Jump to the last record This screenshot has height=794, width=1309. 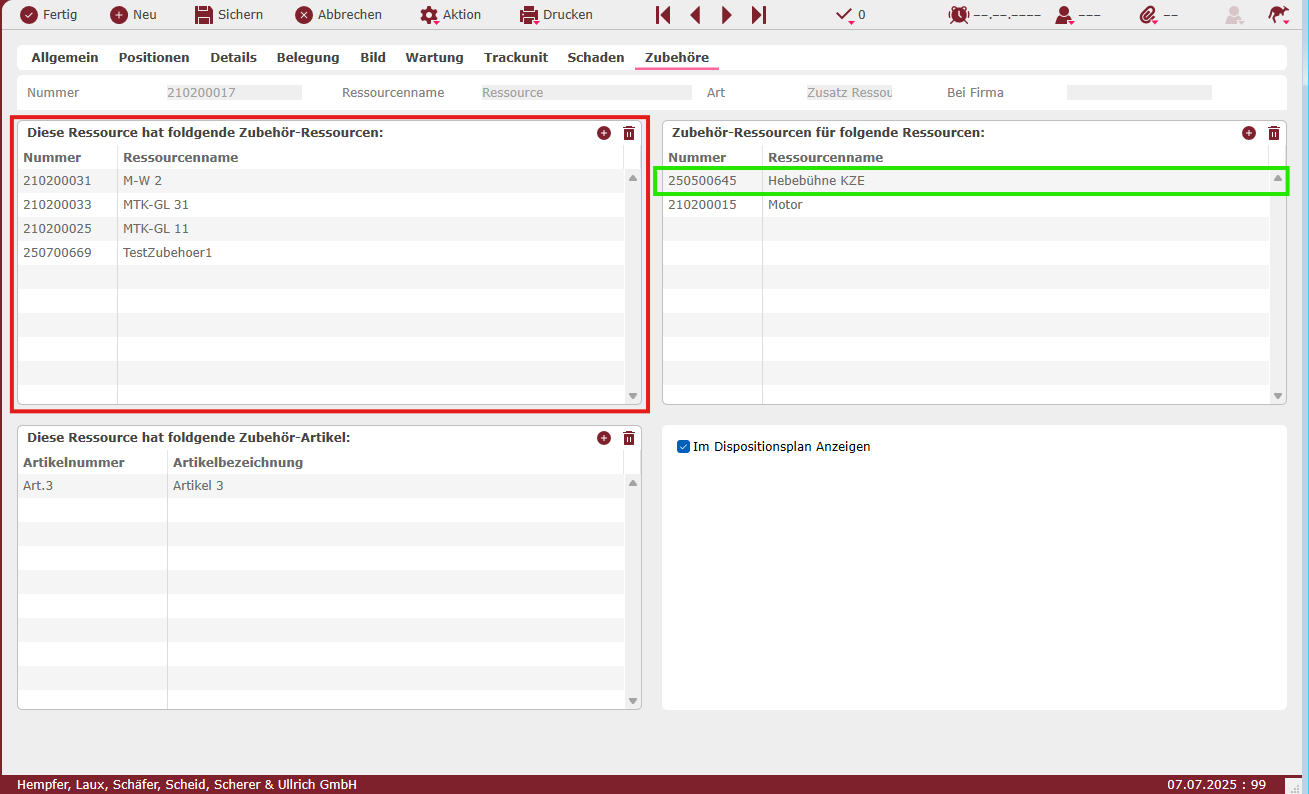pos(759,15)
